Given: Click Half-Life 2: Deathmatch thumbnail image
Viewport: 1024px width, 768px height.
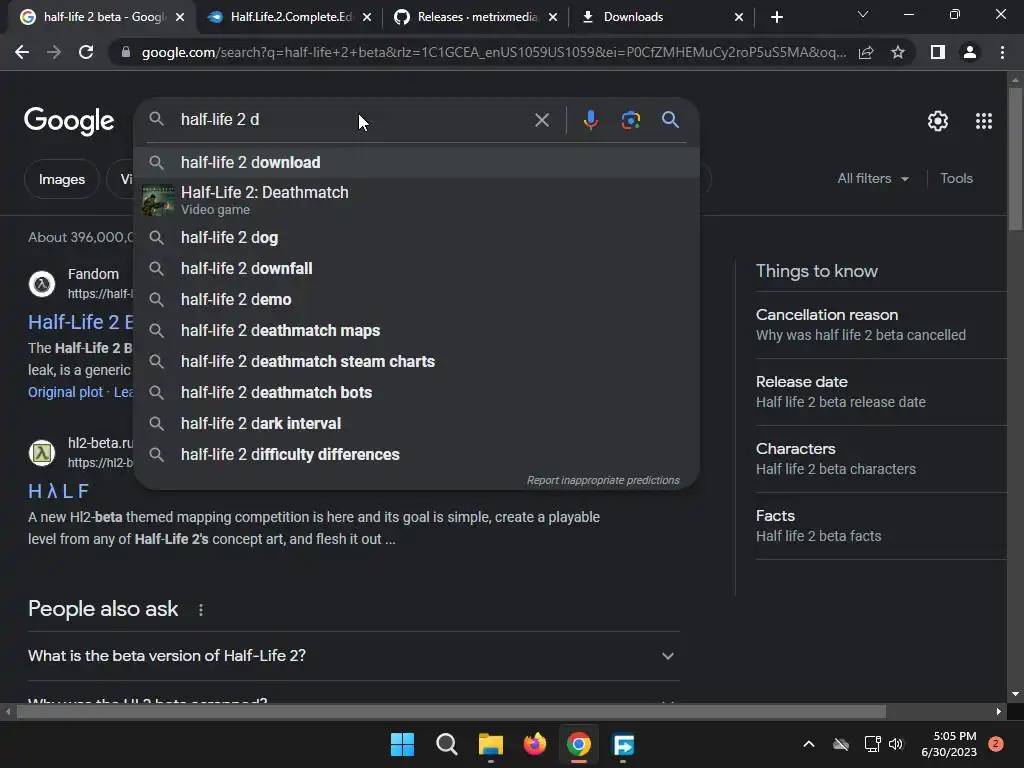Looking at the screenshot, I should coord(158,200).
